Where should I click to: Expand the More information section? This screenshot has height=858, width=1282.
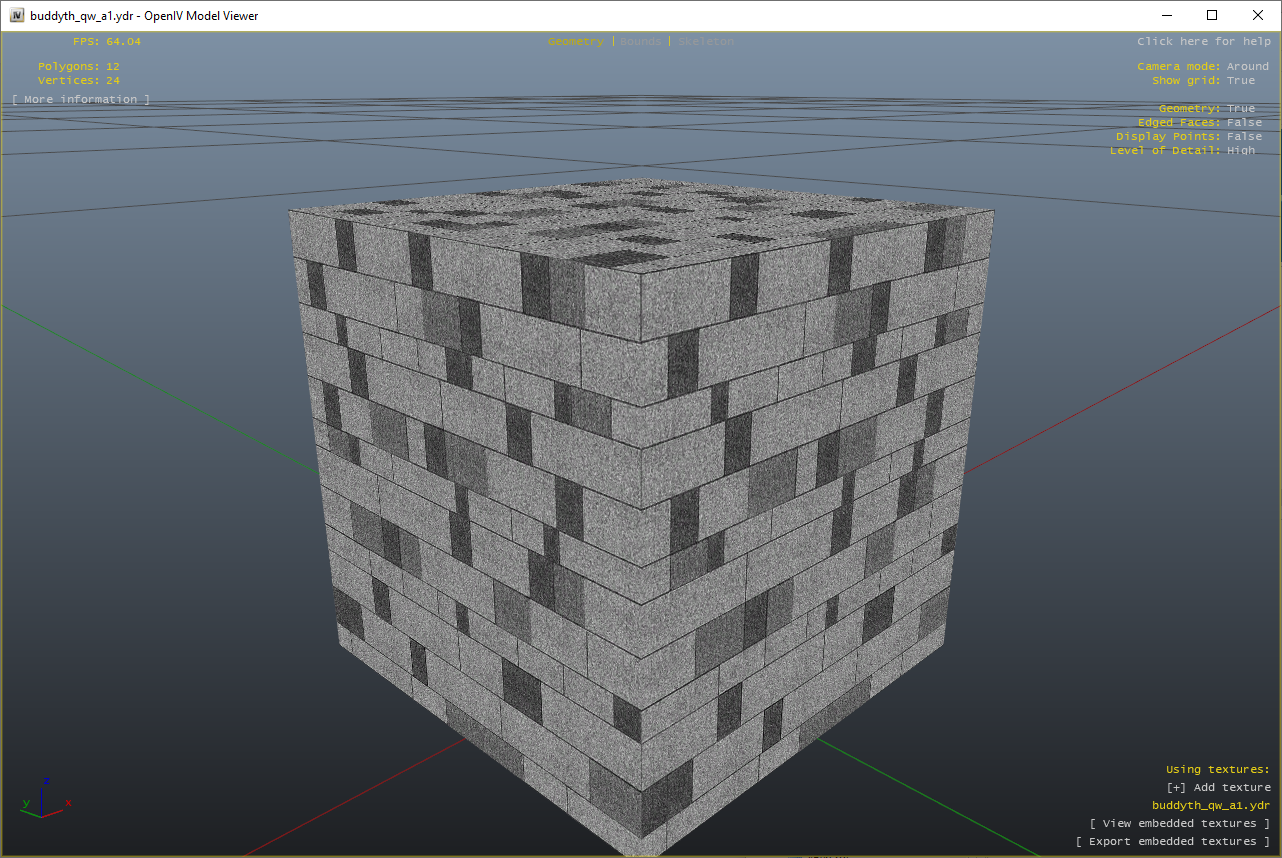coord(81,100)
